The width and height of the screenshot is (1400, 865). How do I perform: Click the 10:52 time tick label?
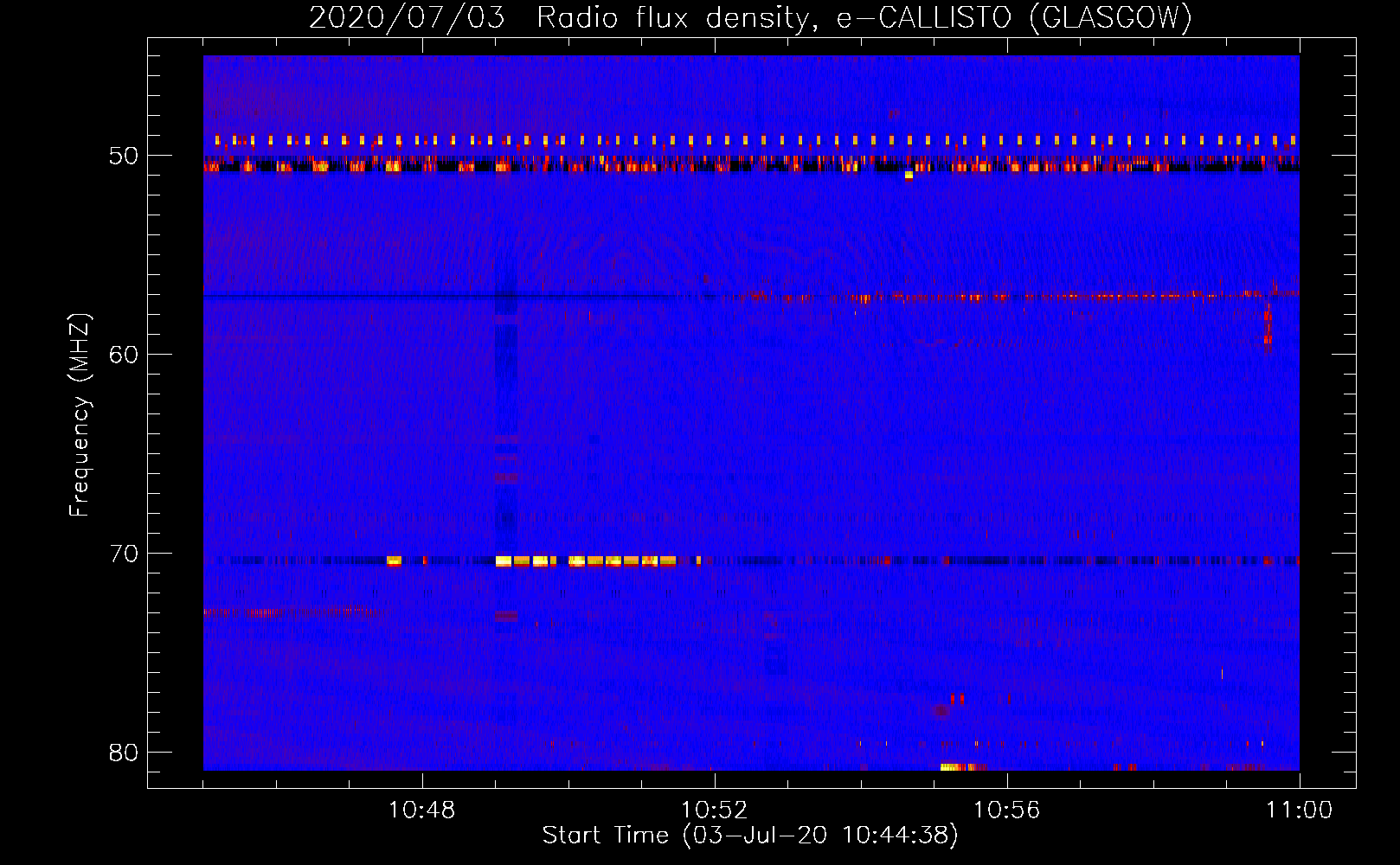[715, 811]
